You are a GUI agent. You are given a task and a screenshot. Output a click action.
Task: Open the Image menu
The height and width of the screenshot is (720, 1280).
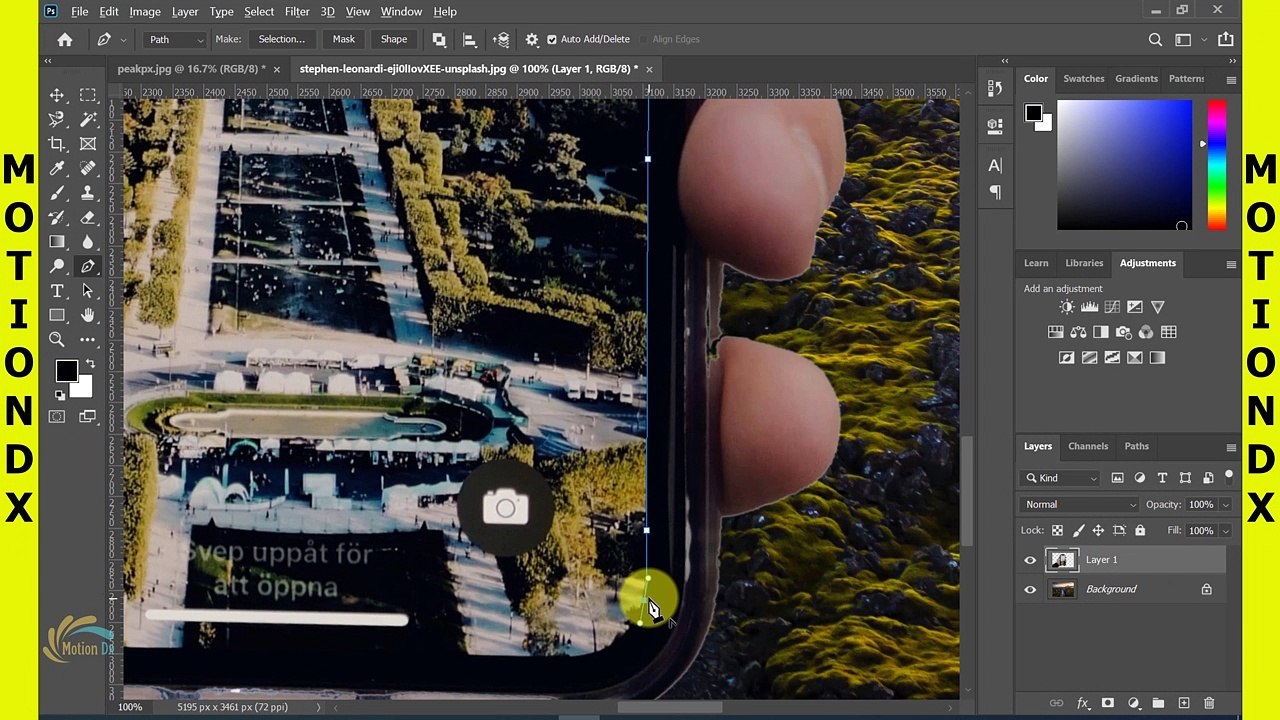tap(145, 11)
